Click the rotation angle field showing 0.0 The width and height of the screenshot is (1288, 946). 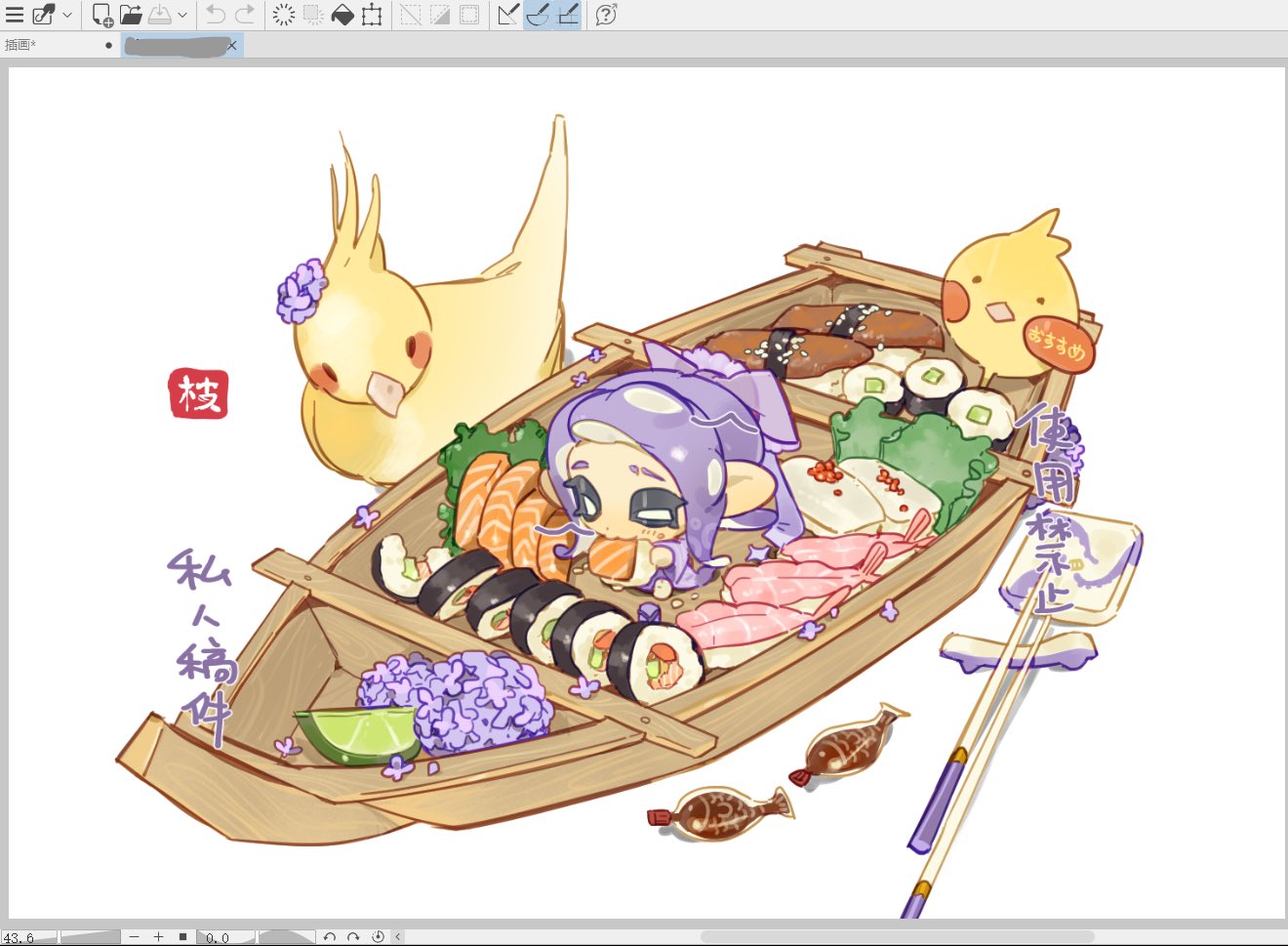225,937
